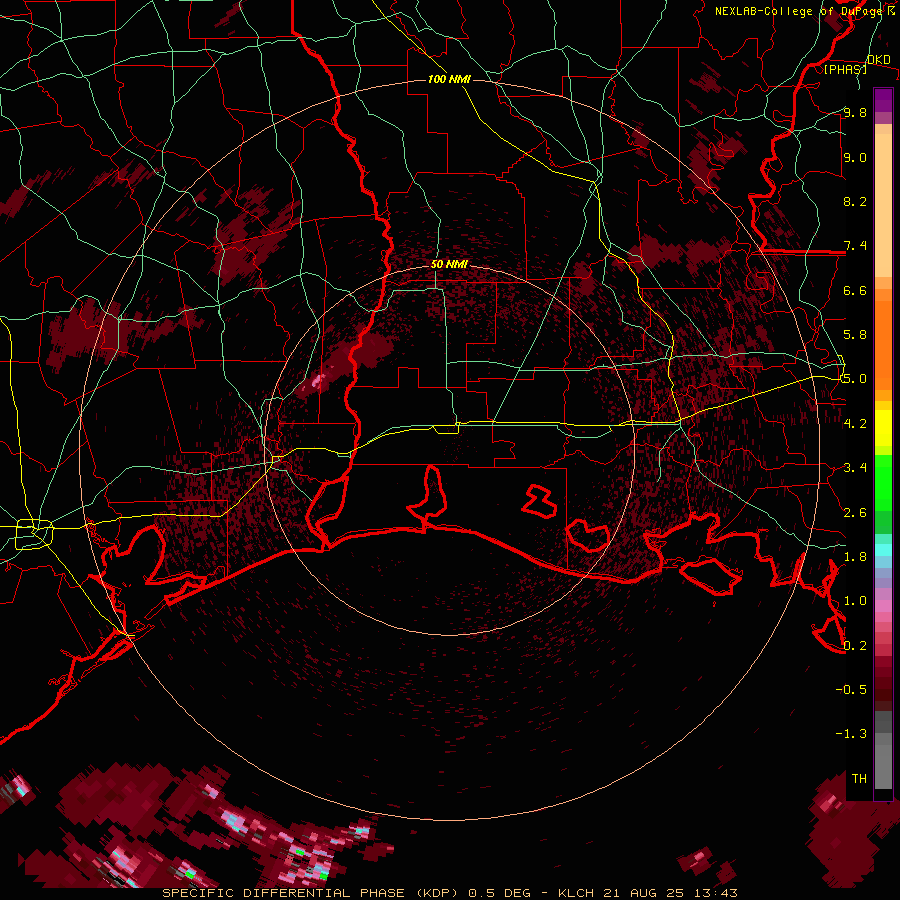Click the -1.3 scale label
This screenshot has height=900, width=900.
pos(851,734)
